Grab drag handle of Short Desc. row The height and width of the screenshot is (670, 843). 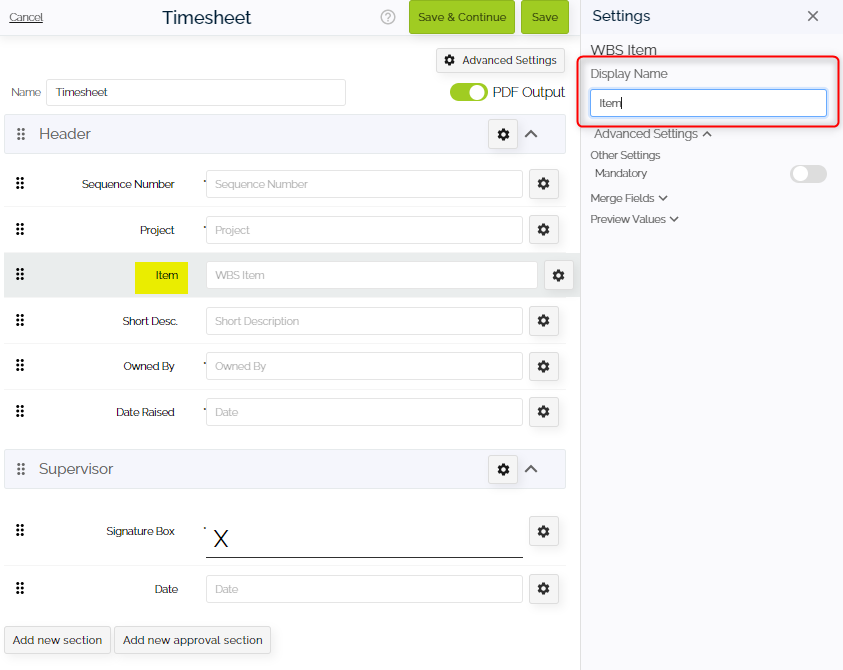[x=20, y=320]
